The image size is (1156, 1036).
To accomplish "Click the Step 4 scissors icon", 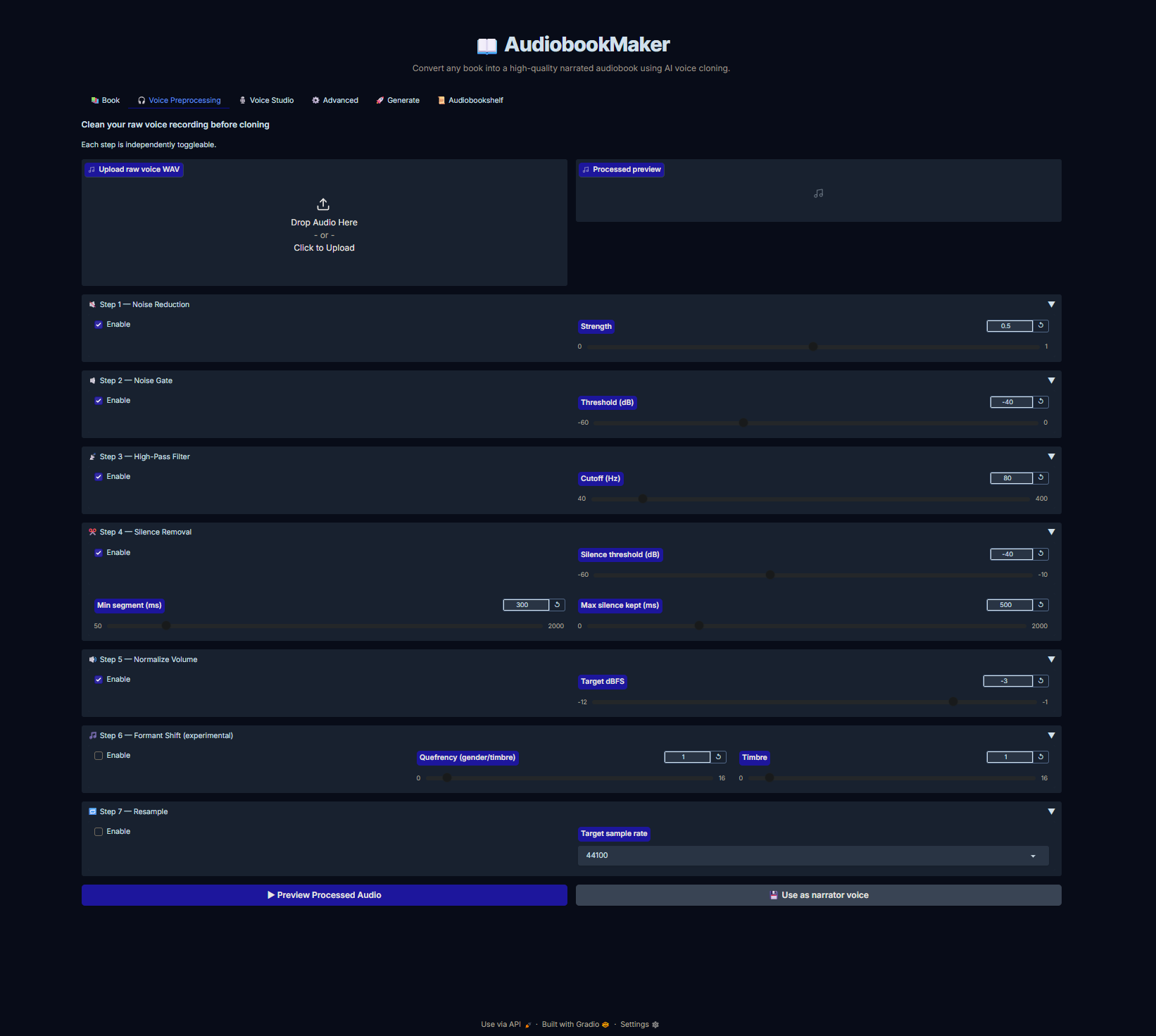I will click(92, 532).
